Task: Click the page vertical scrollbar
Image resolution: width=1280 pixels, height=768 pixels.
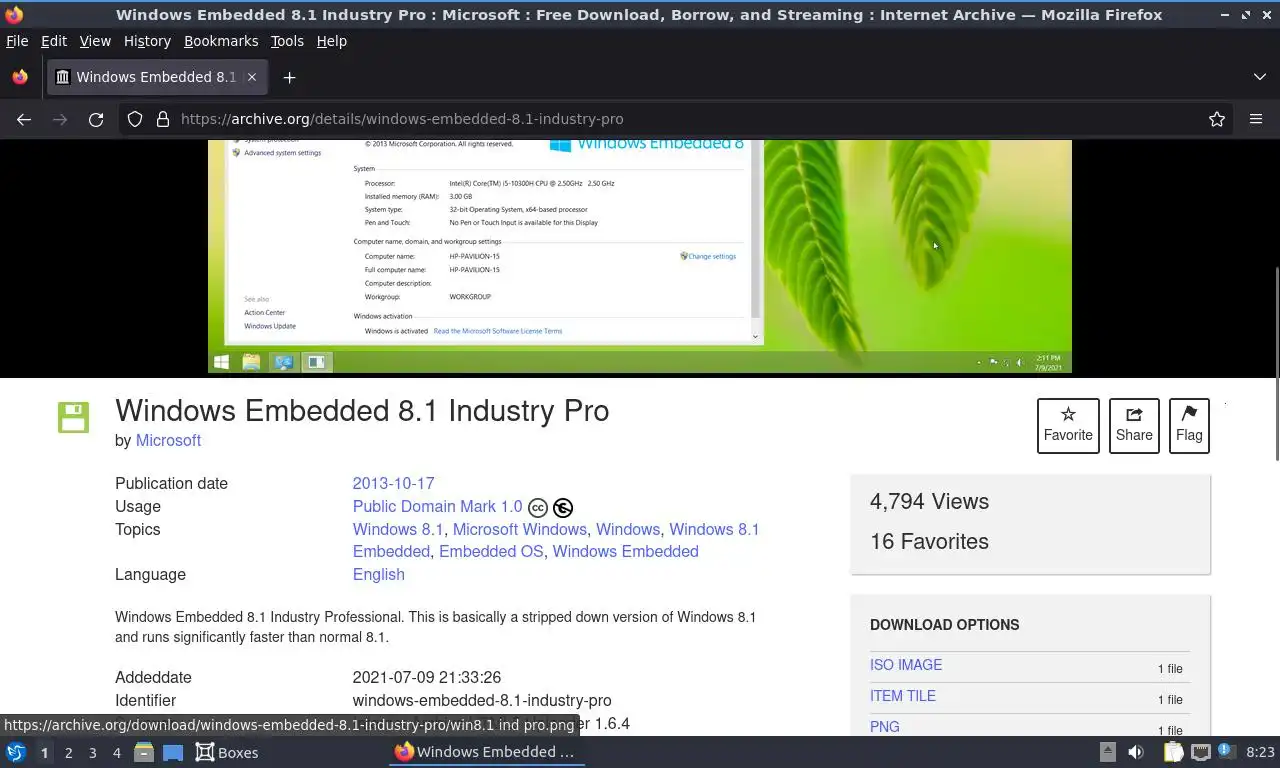Action: [x=1276, y=365]
